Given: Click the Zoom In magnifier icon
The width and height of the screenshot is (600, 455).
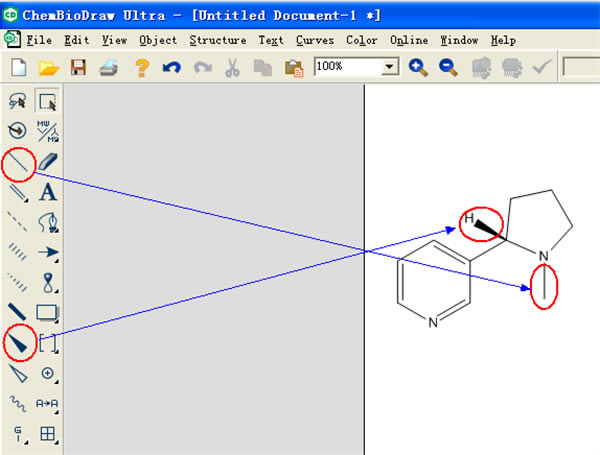Looking at the screenshot, I should click(418, 67).
